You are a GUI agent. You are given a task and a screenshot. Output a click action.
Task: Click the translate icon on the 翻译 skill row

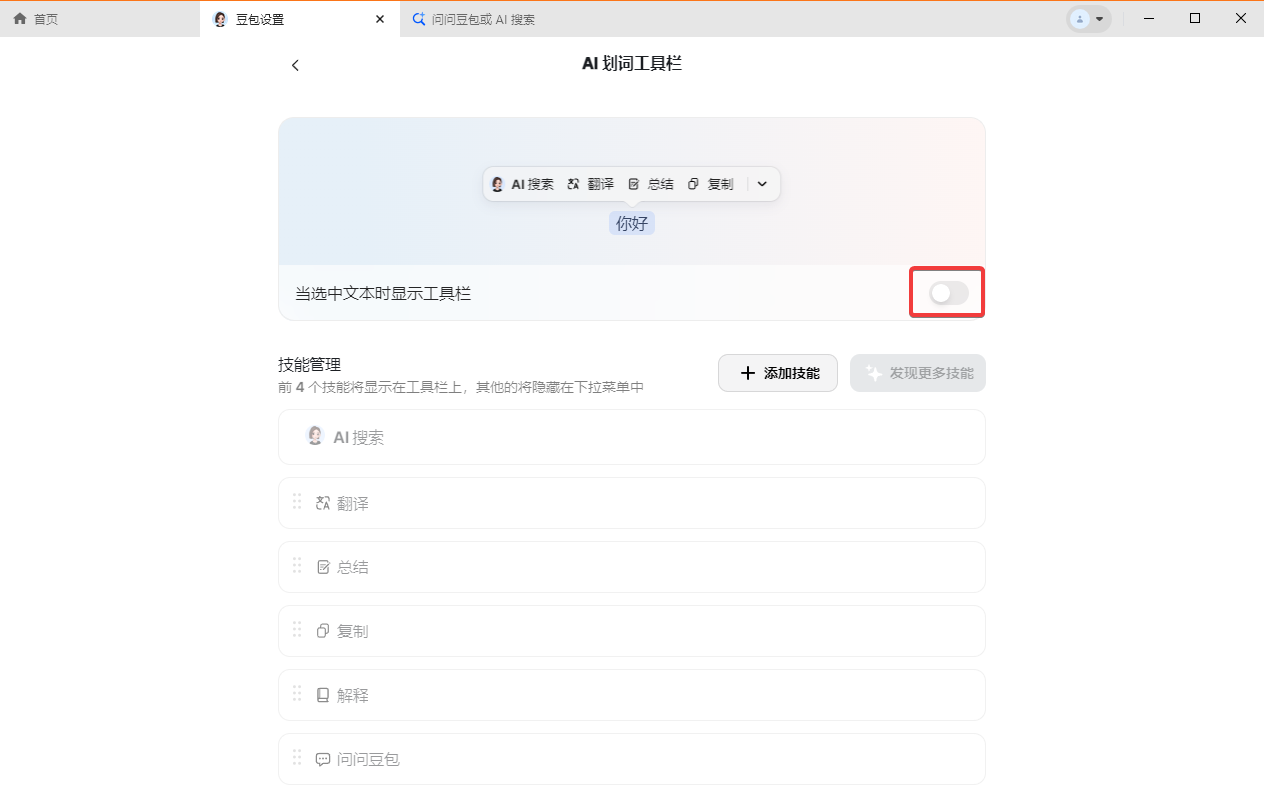tap(322, 502)
